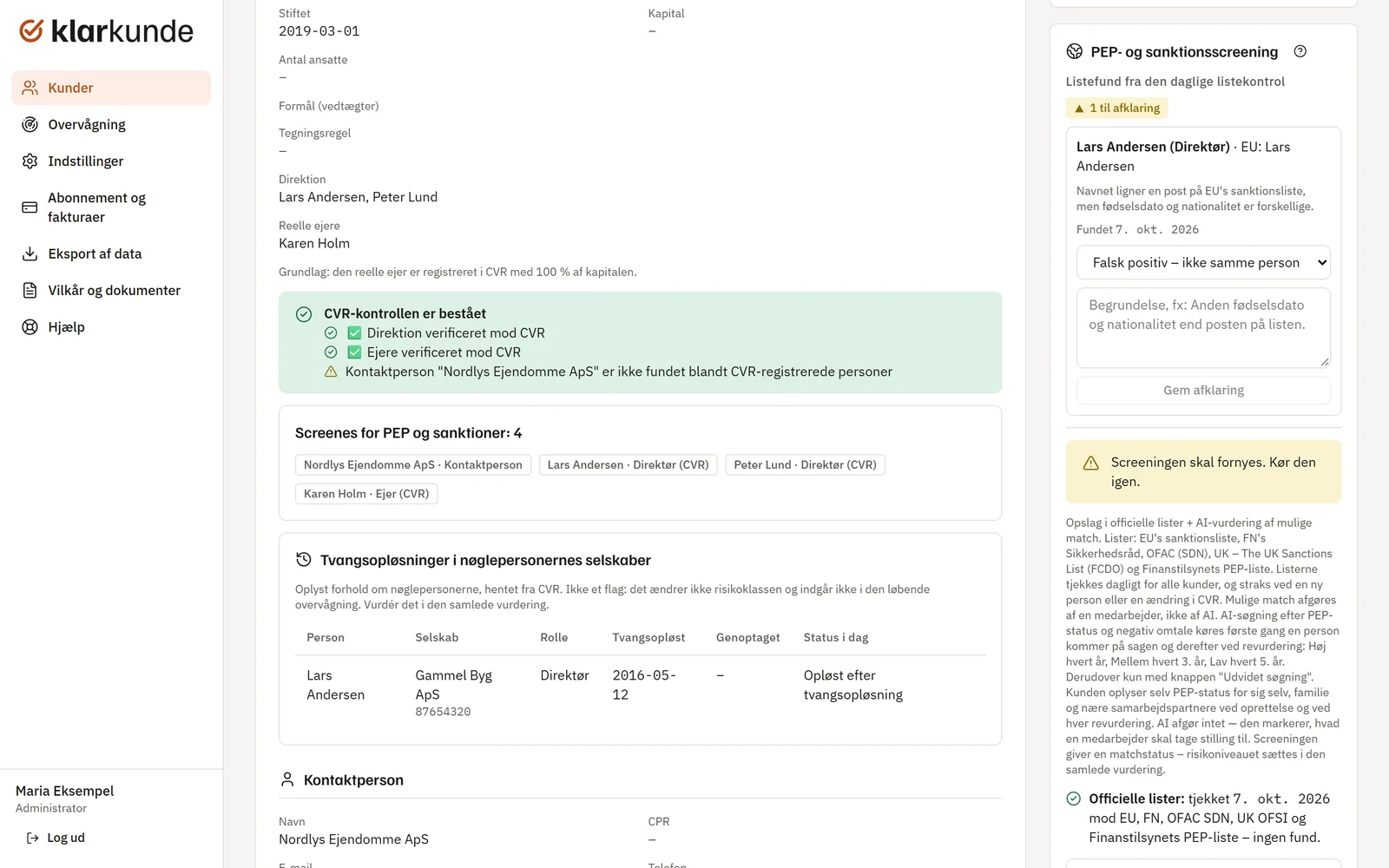Image resolution: width=1389 pixels, height=868 pixels.
Task: Toggle the Direktion verificeret mod CVR checkbox
Action: pos(354,333)
